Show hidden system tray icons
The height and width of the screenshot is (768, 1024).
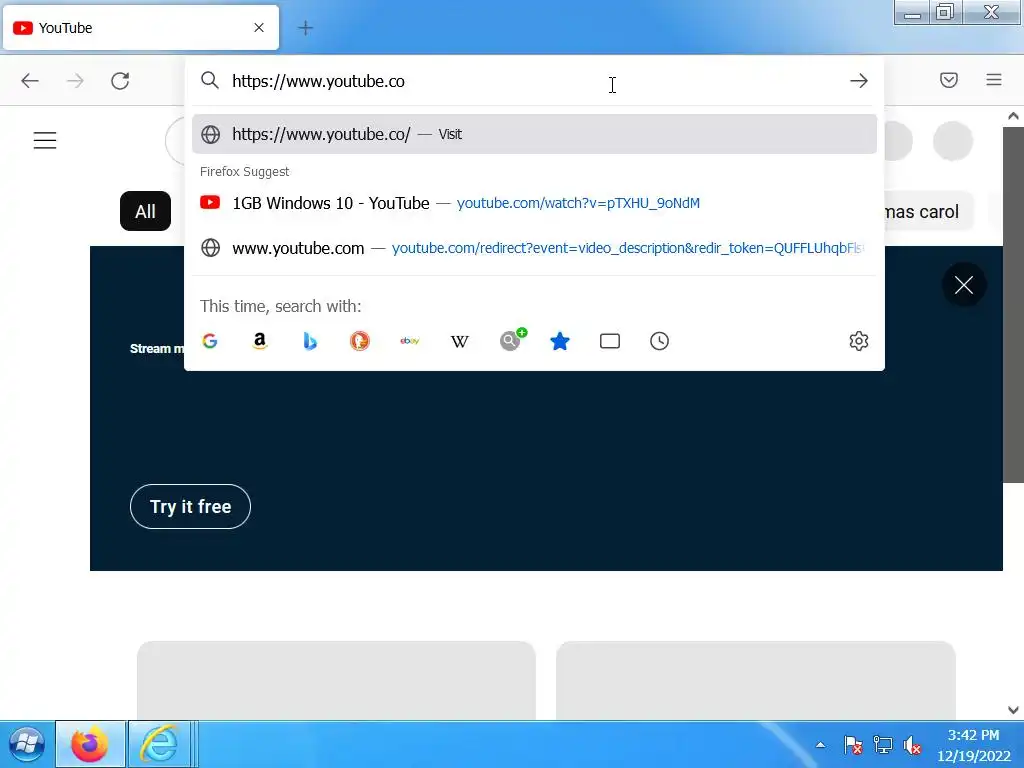(821, 744)
